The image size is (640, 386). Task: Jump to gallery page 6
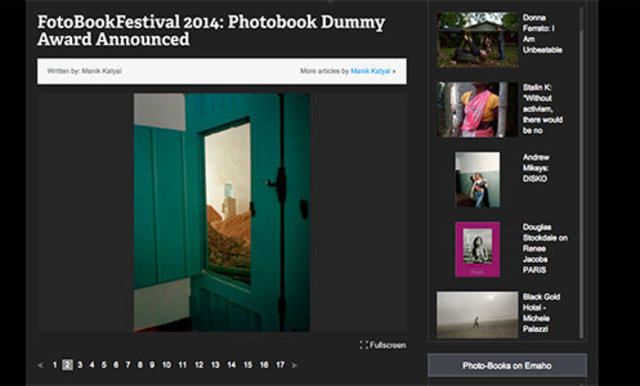pyautogui.click(x=116, y=365)
